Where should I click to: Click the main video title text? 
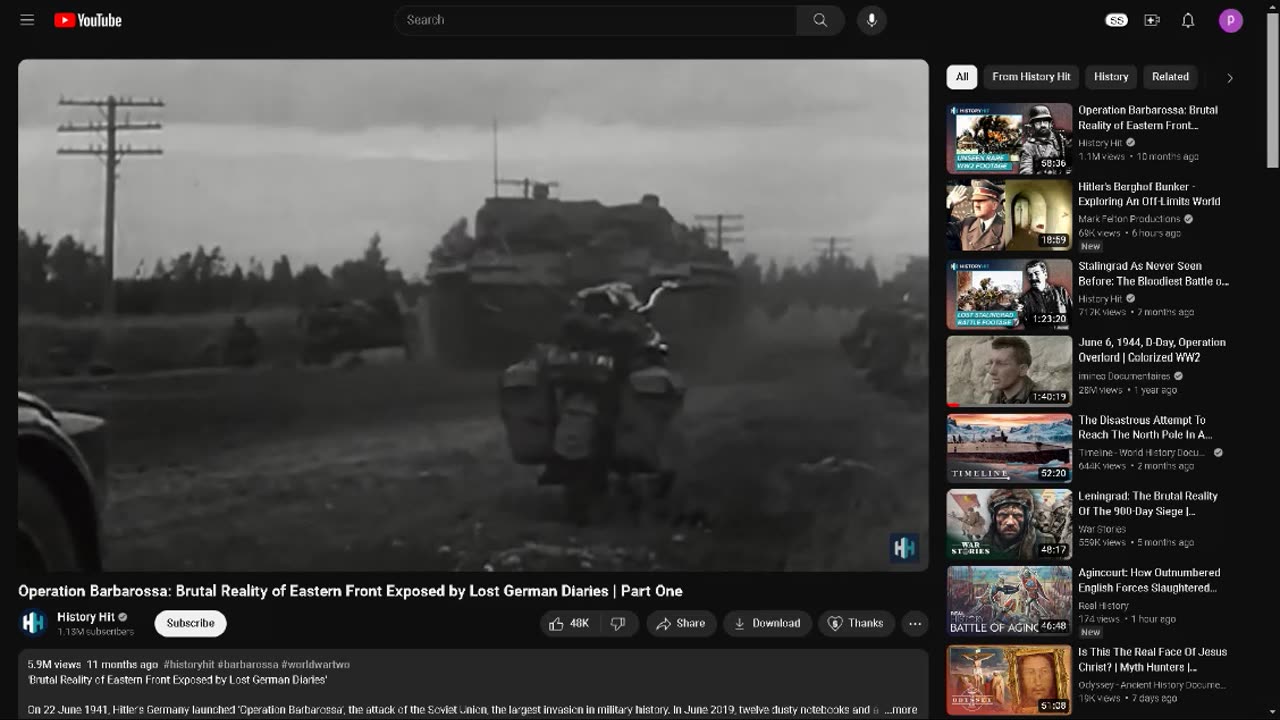coord(350,591)
